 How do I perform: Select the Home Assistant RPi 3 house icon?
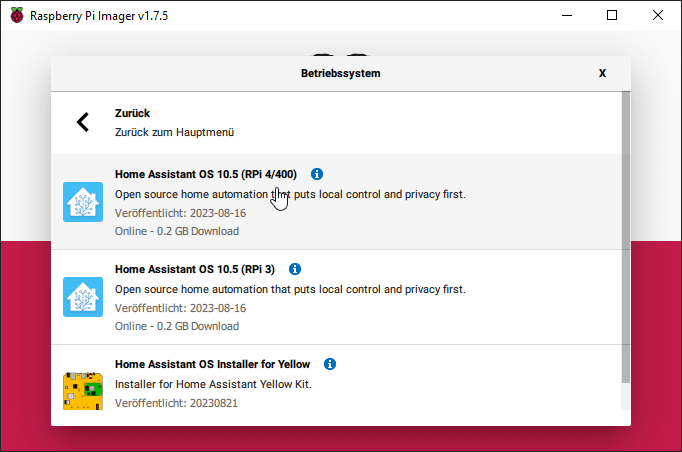tap(82, 297)
